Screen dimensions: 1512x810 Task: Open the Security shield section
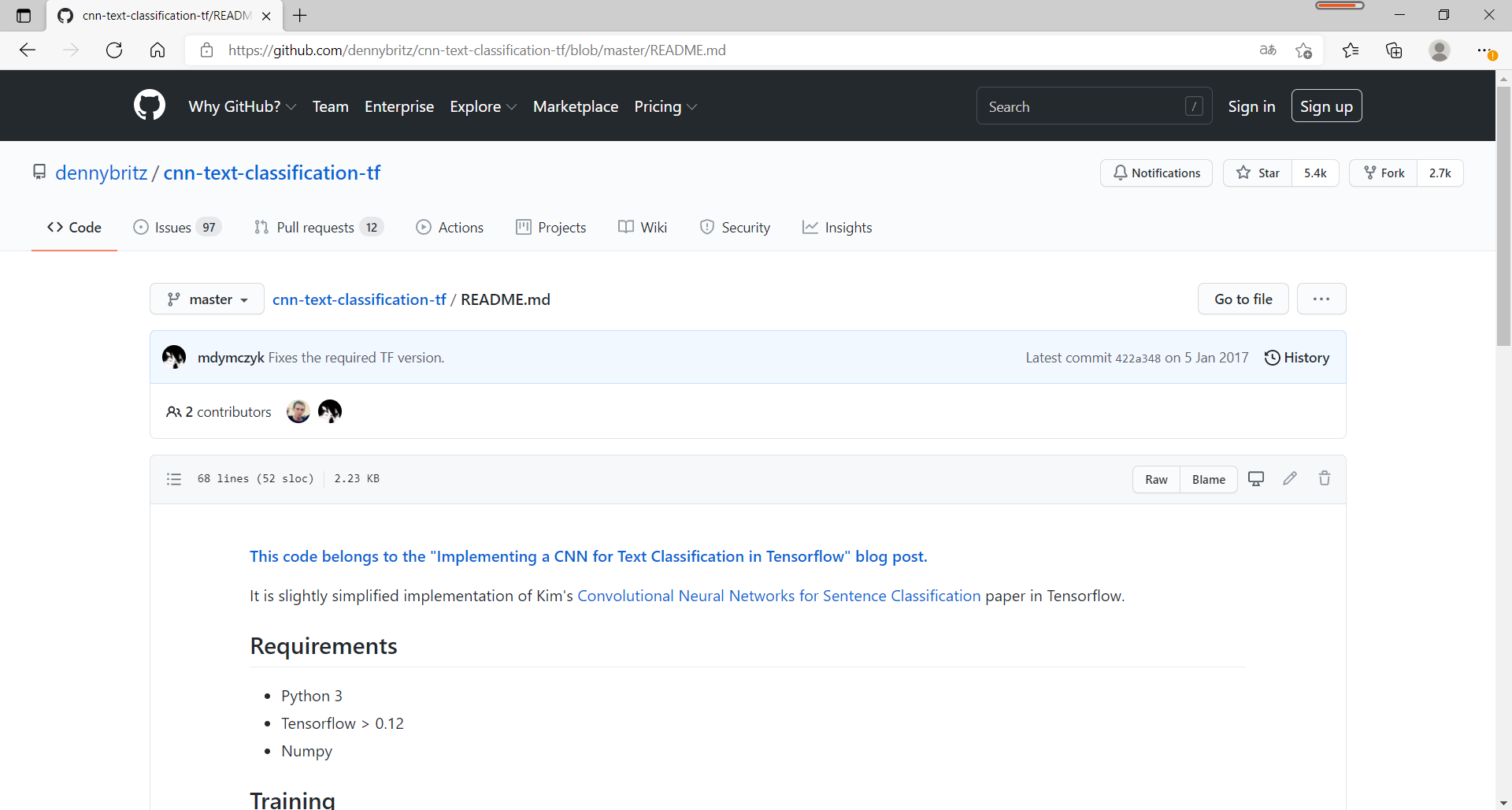tap(735, 227)
